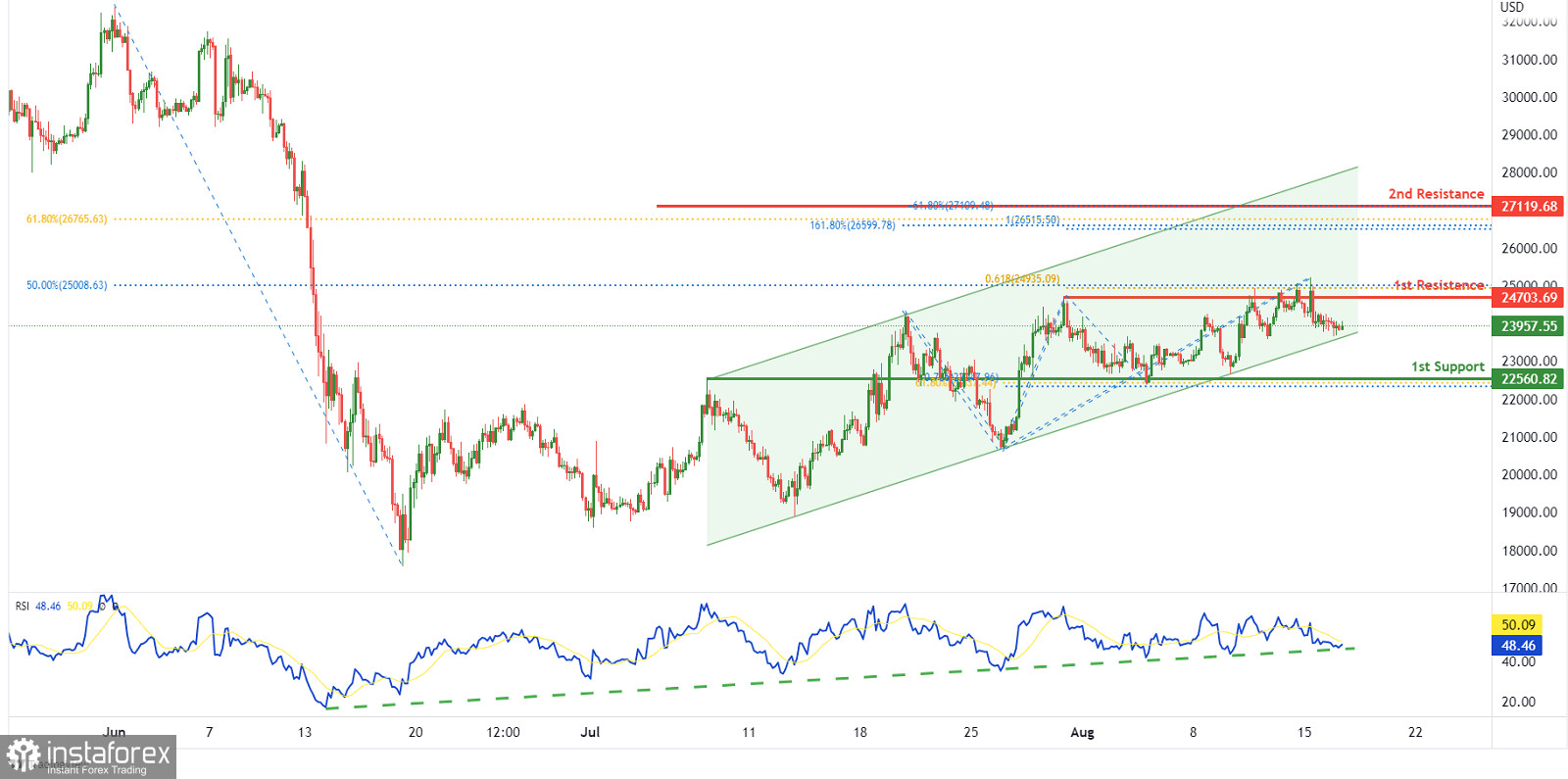Screen dimensions: 1568x779
Task: Select the 50.00%(25008.63) Fibonacci label
Action: click(67, 286)
